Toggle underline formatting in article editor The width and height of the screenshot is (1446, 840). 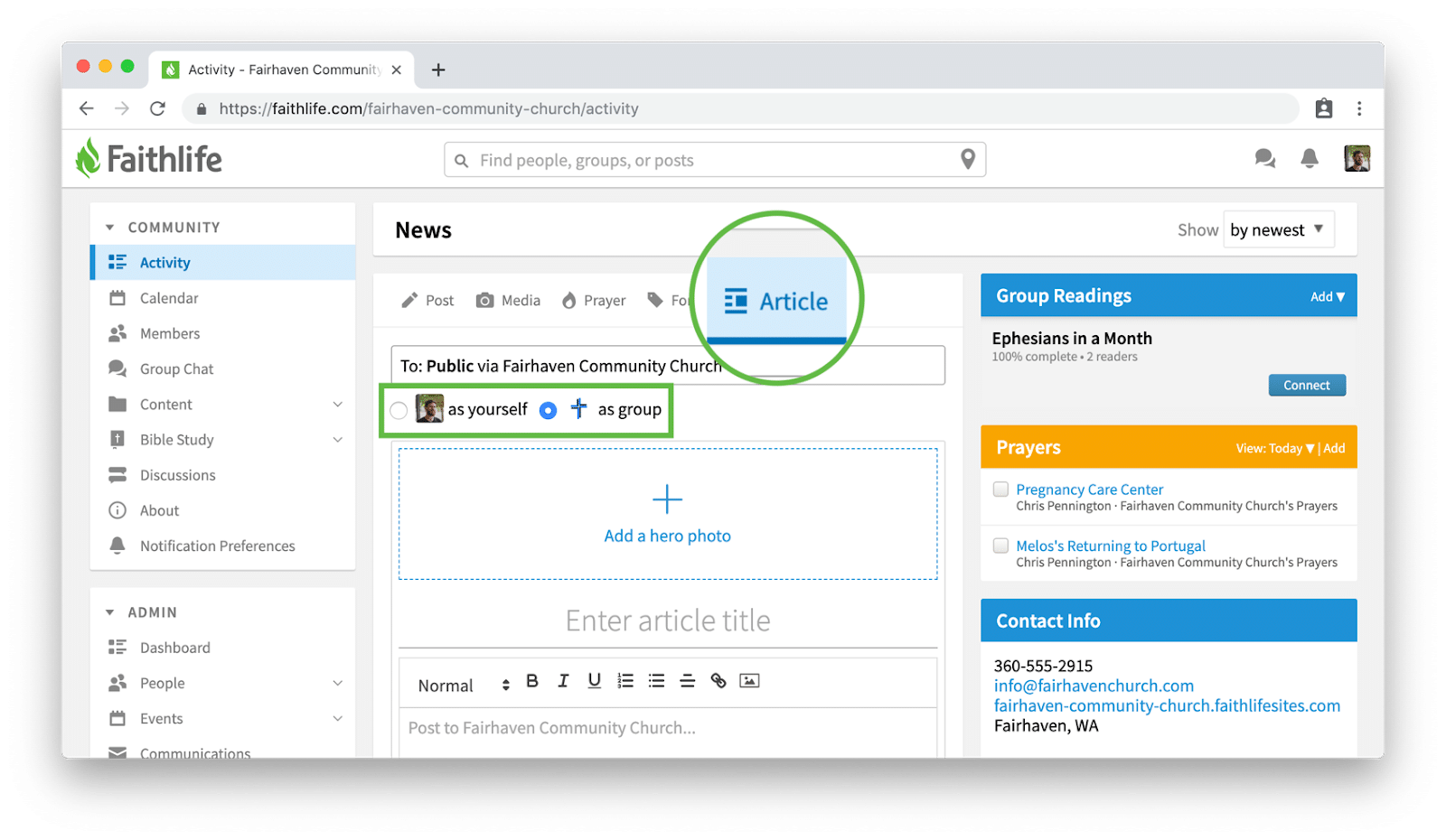point(594,681)
